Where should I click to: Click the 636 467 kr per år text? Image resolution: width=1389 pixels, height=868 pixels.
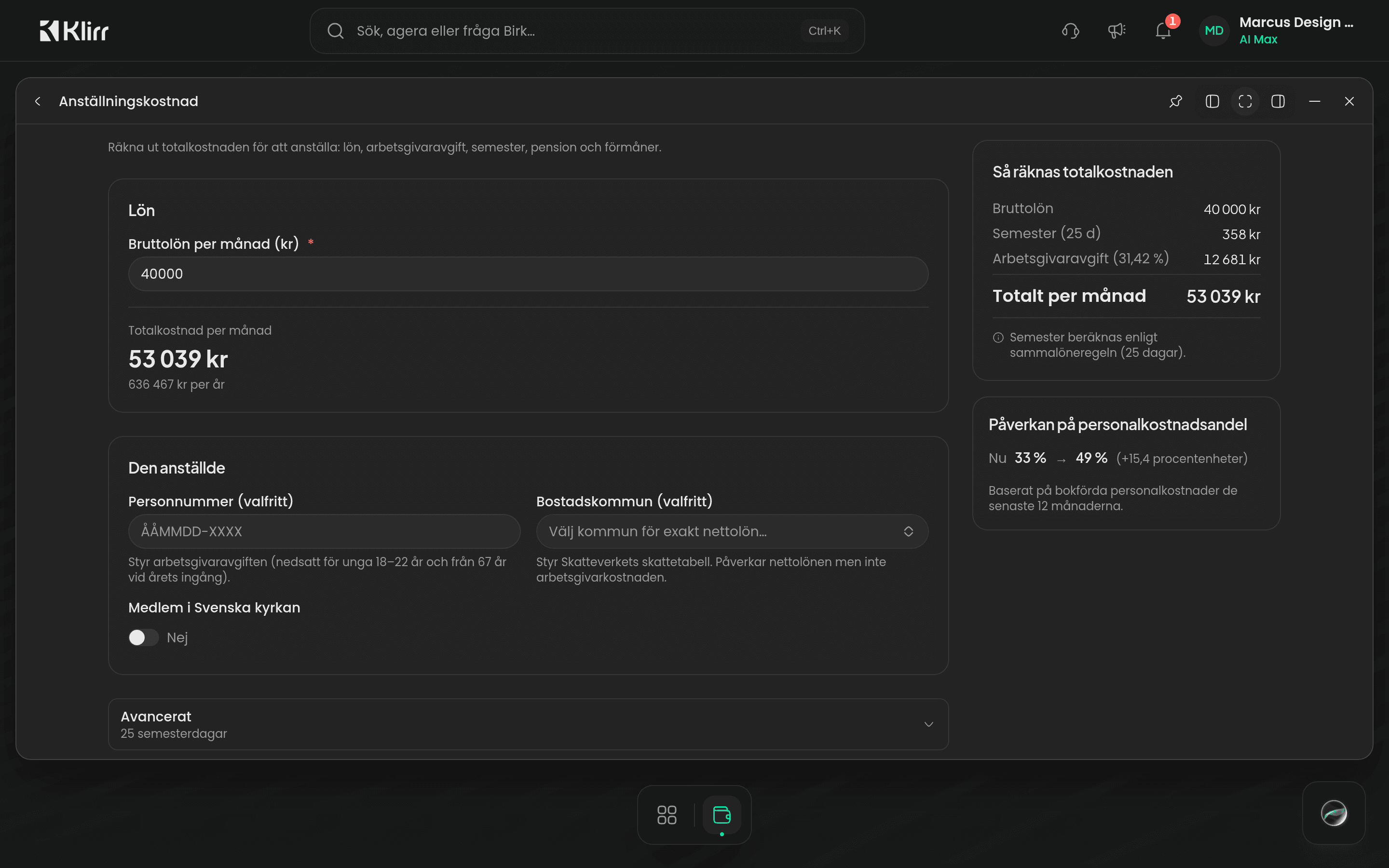[x=176, y=384]
